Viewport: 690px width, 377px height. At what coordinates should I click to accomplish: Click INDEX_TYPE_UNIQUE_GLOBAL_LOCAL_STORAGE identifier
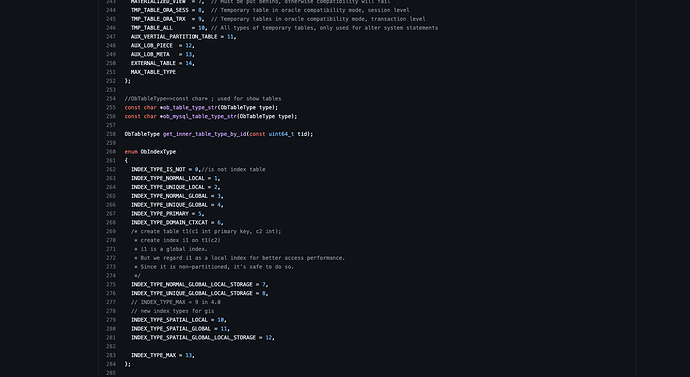(191, 293)
